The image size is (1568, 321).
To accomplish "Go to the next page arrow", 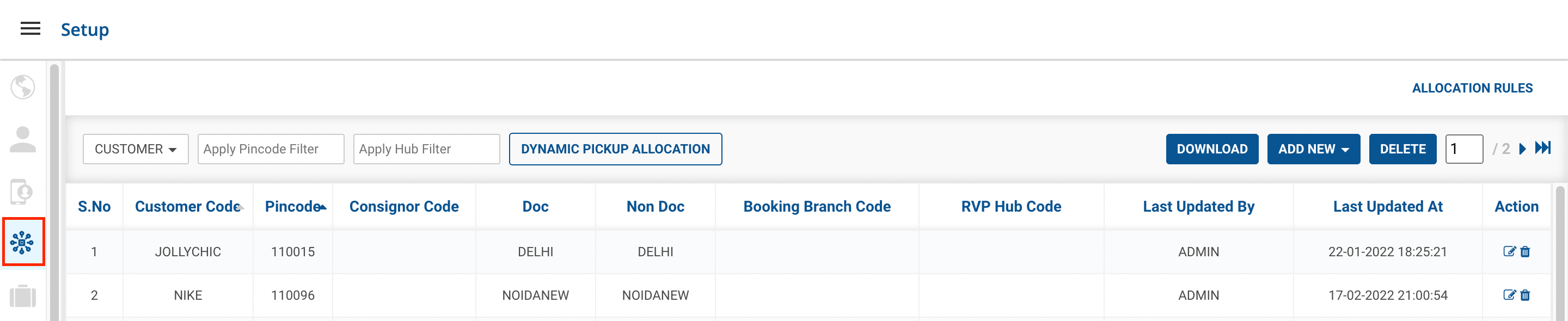I will point(1522,149).
